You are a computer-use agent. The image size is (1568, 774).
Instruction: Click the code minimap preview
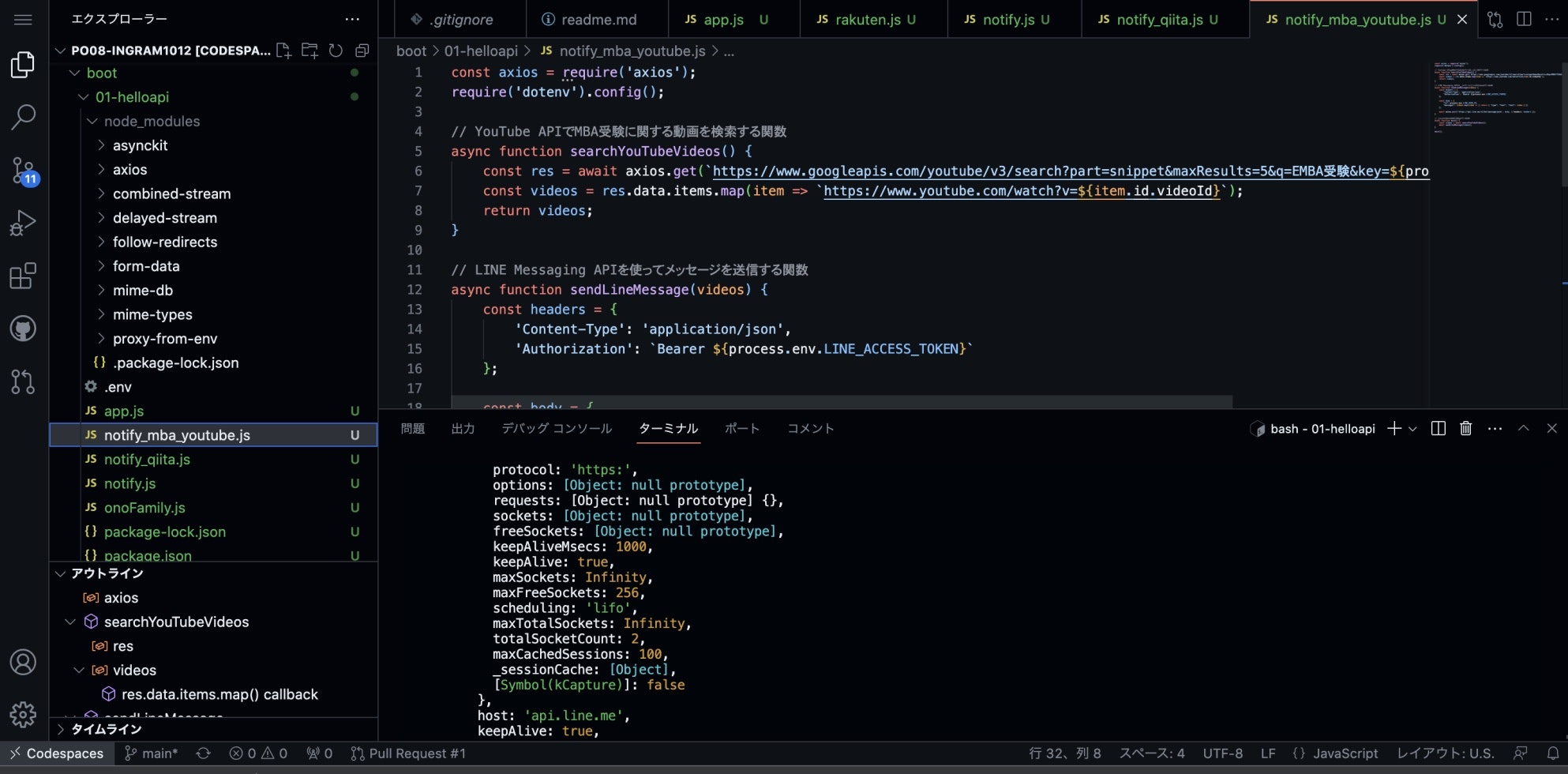coord(1495,96)
